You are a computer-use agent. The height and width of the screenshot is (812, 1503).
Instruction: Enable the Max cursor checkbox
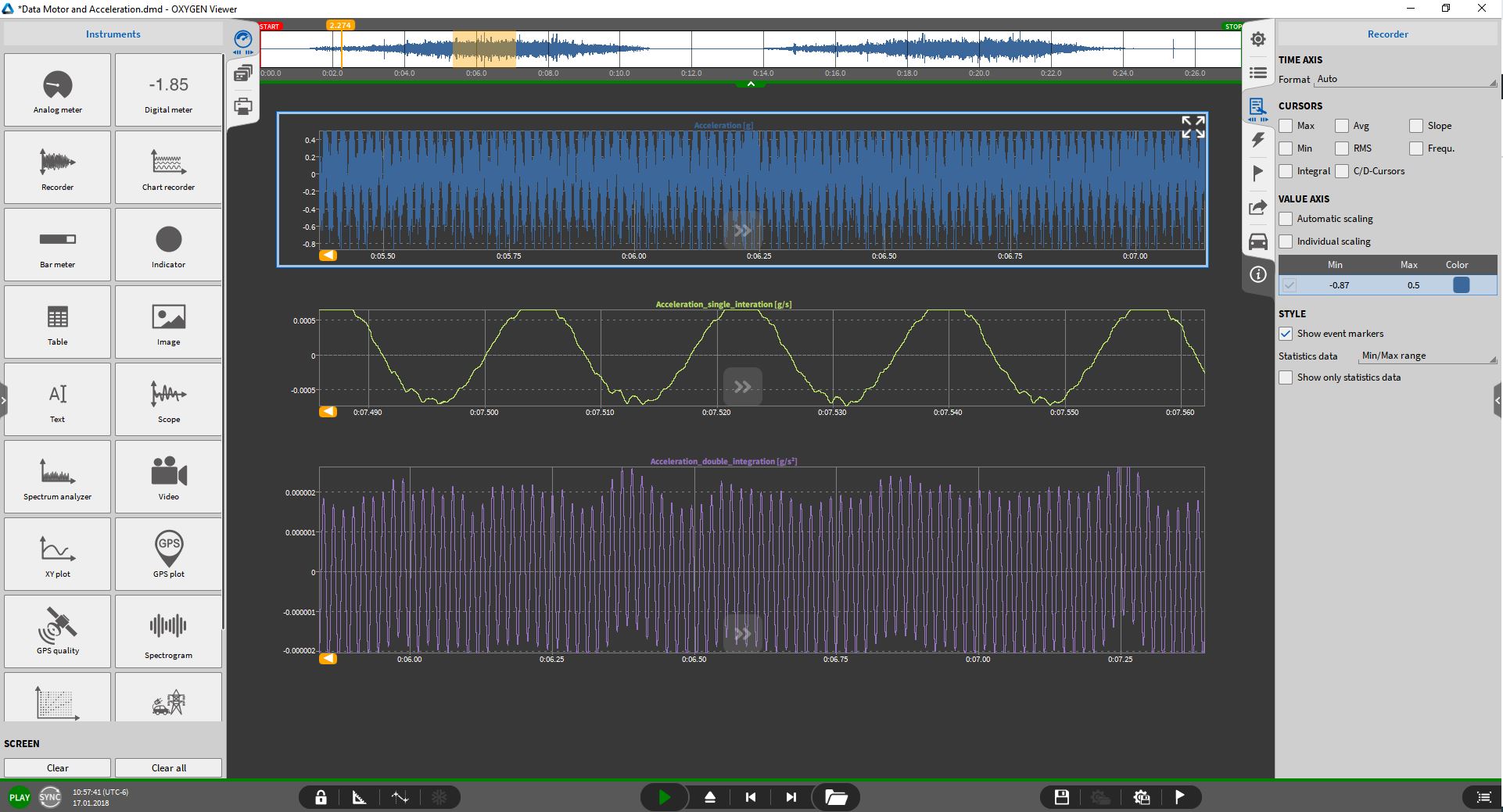click(x=1286, y=126)
